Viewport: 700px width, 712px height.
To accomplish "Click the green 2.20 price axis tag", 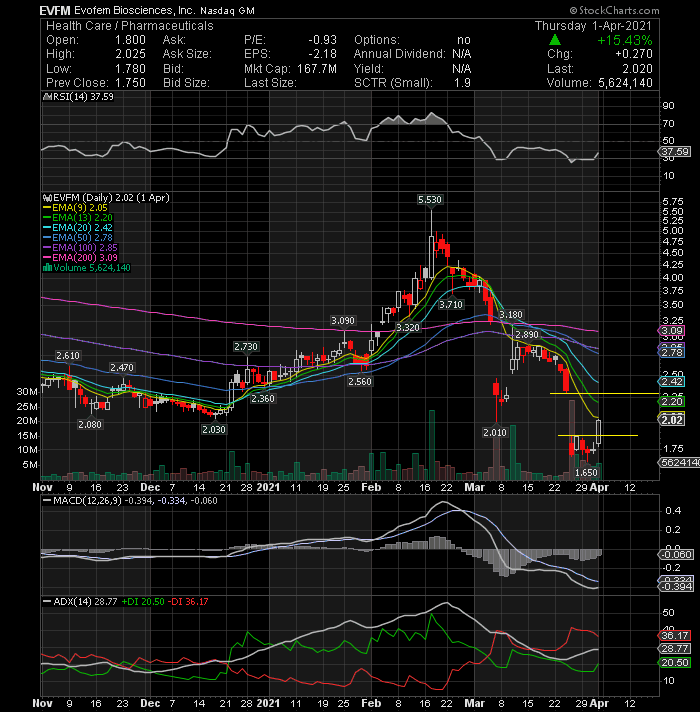I will pyautogui.click(x=672, y=402).
